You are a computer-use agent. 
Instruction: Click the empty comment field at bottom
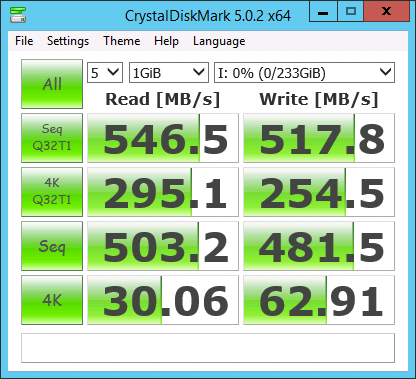[x=208, y=348]
